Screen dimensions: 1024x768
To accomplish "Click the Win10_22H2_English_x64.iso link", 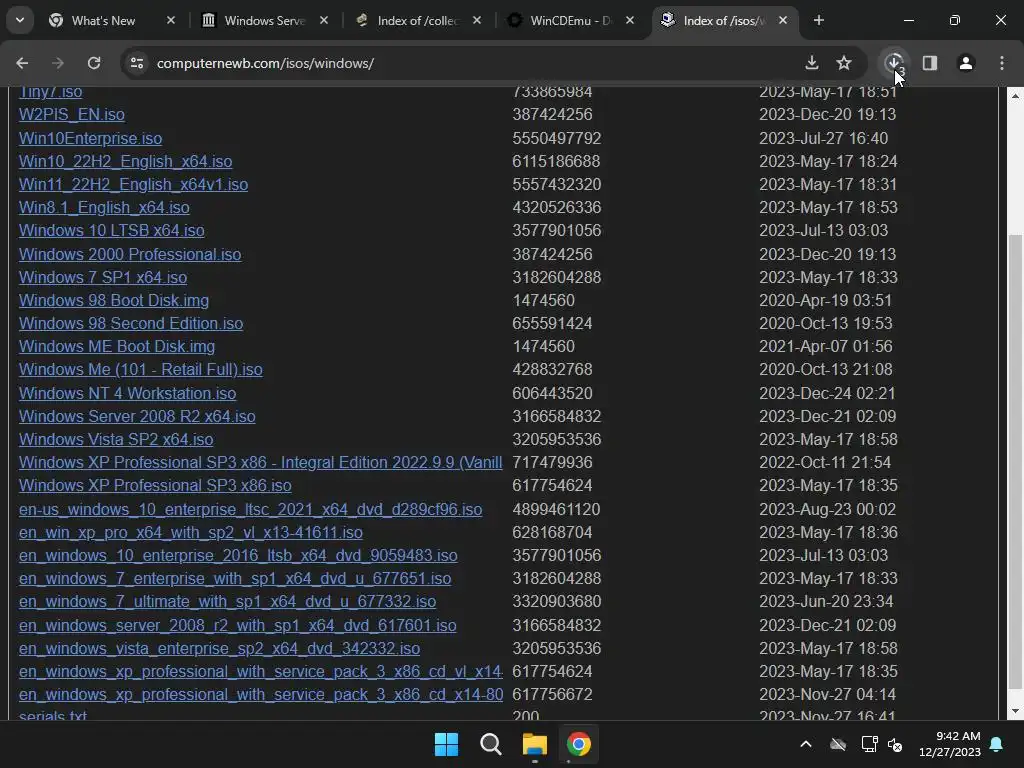I will (125, 161).
